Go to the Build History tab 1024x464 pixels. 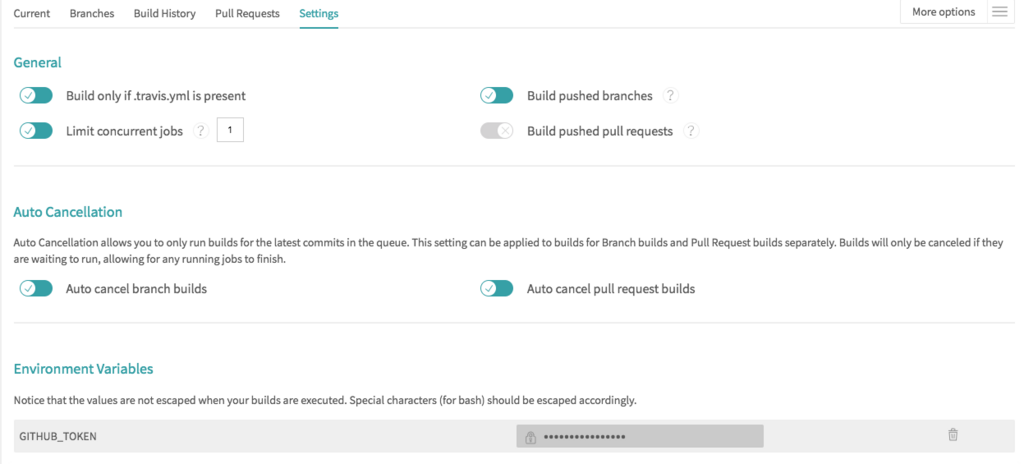[165, 14]
